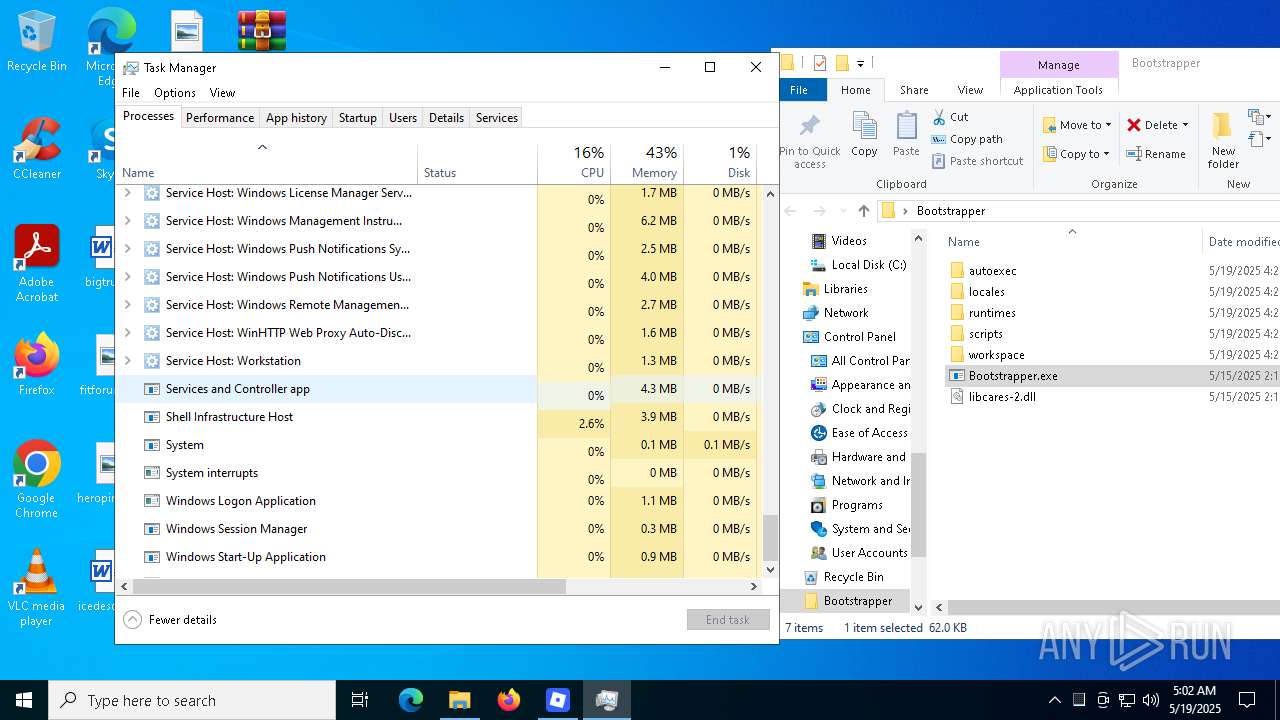Select the VLC media player desktop icon

37,588
